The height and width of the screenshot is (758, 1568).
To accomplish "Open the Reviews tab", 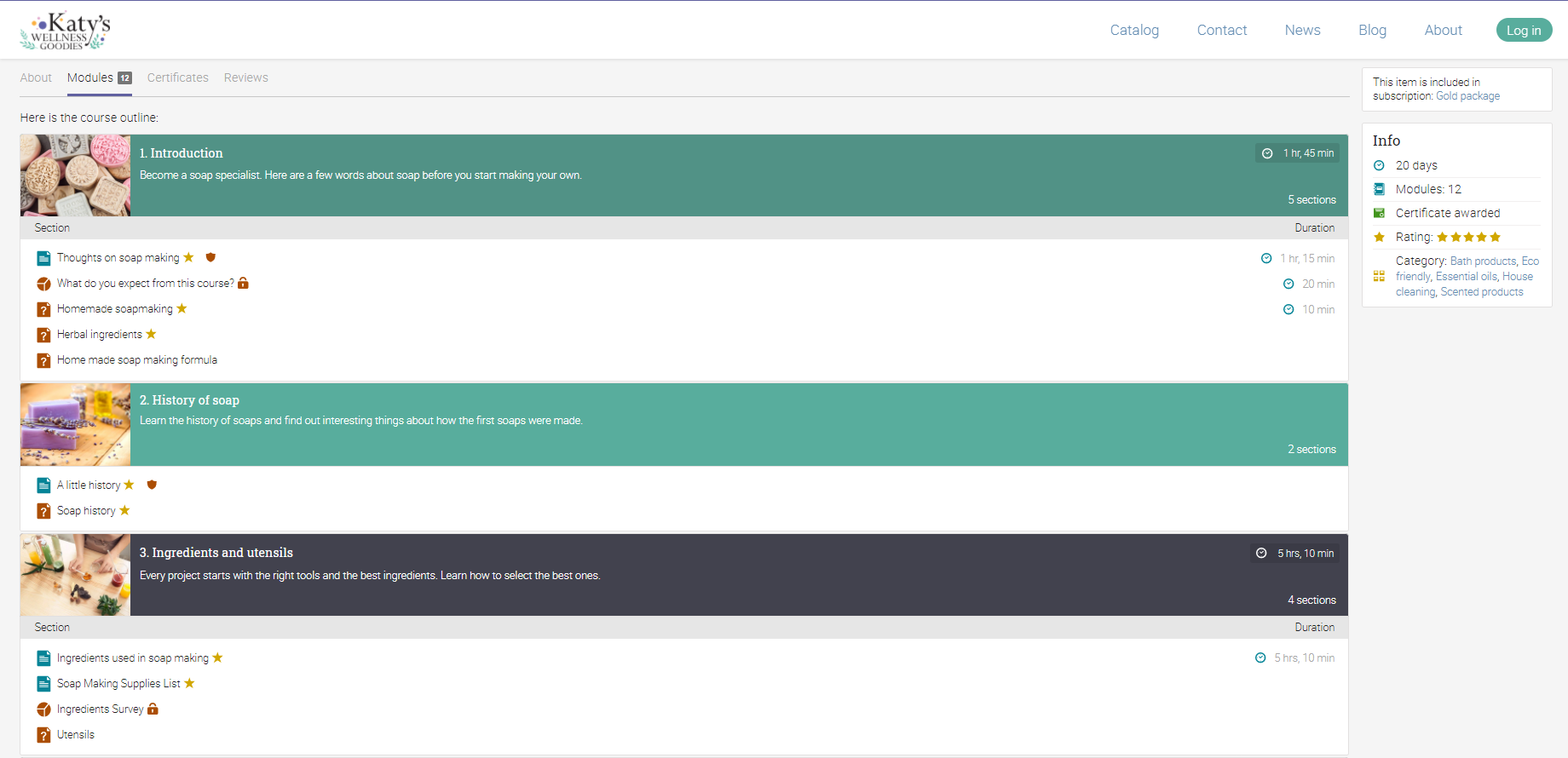I will [x=246, y=78].
